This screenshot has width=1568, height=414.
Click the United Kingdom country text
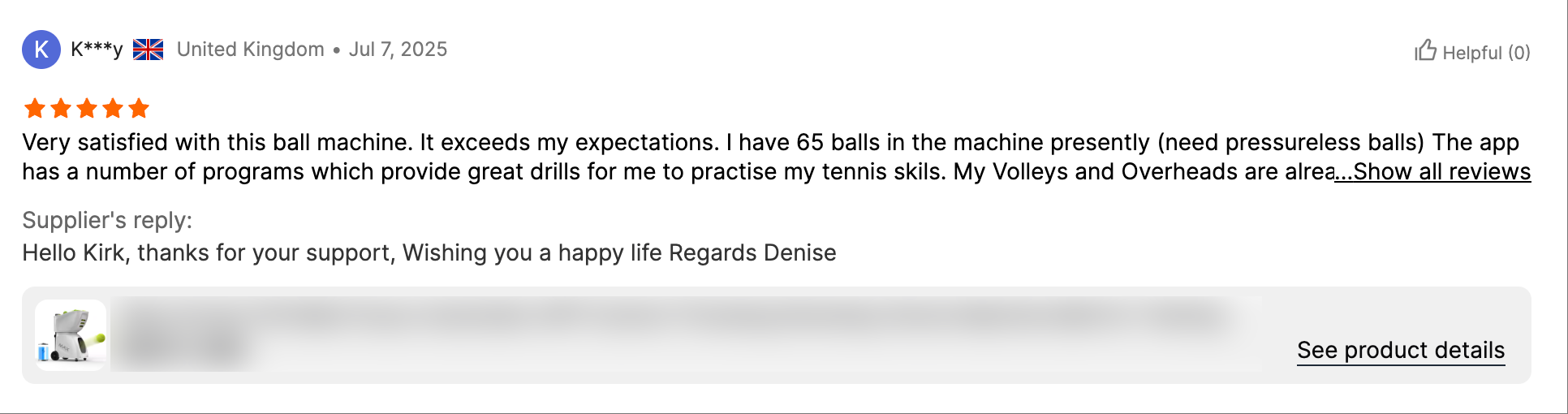[250, 50]
